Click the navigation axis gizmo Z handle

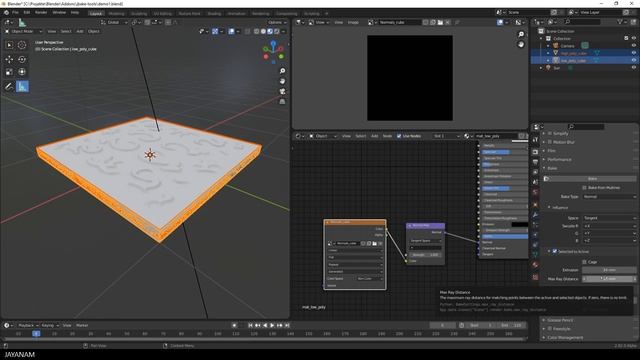click(273, 42)
